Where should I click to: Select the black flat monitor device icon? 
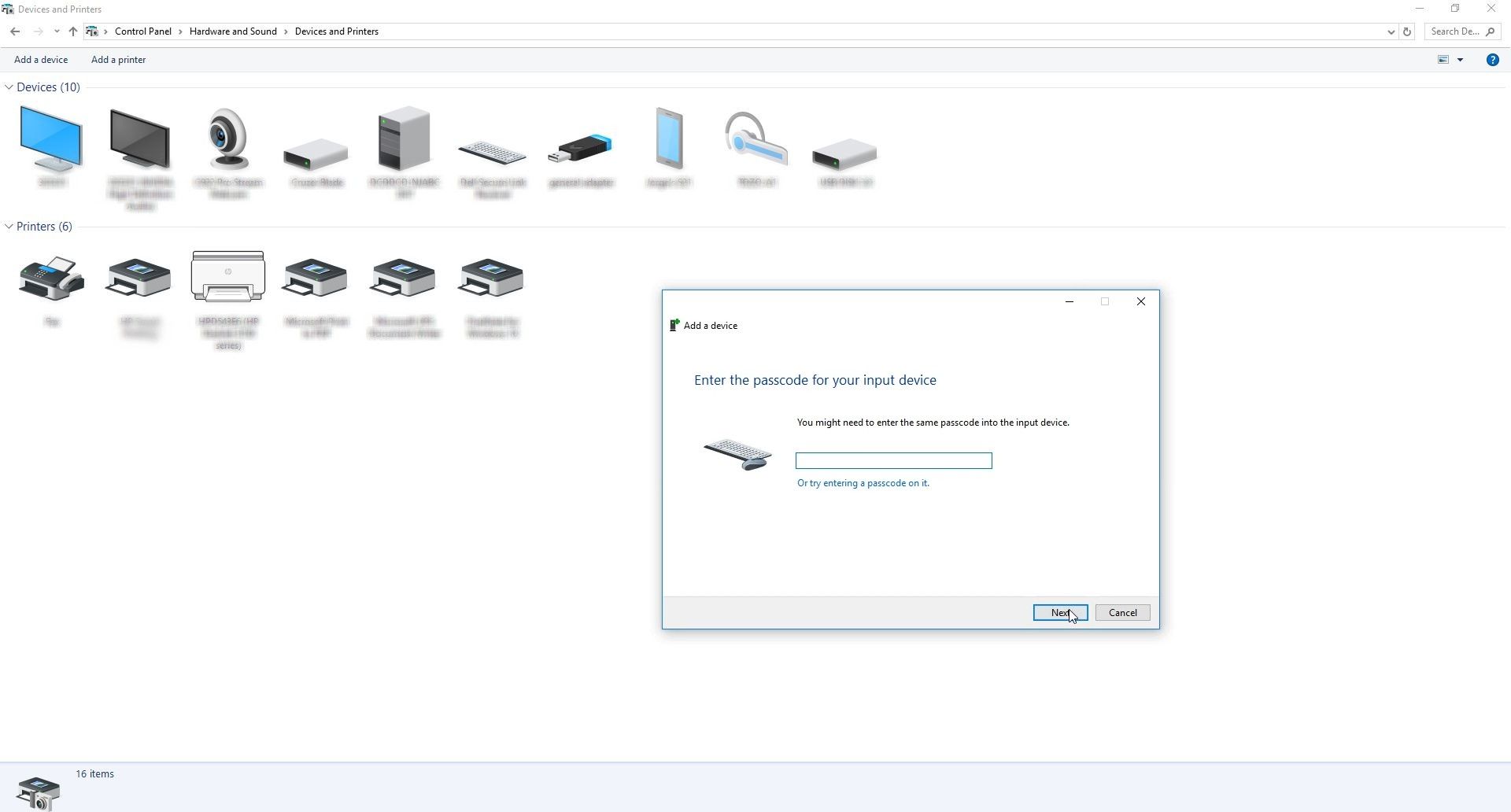point(139,139)
